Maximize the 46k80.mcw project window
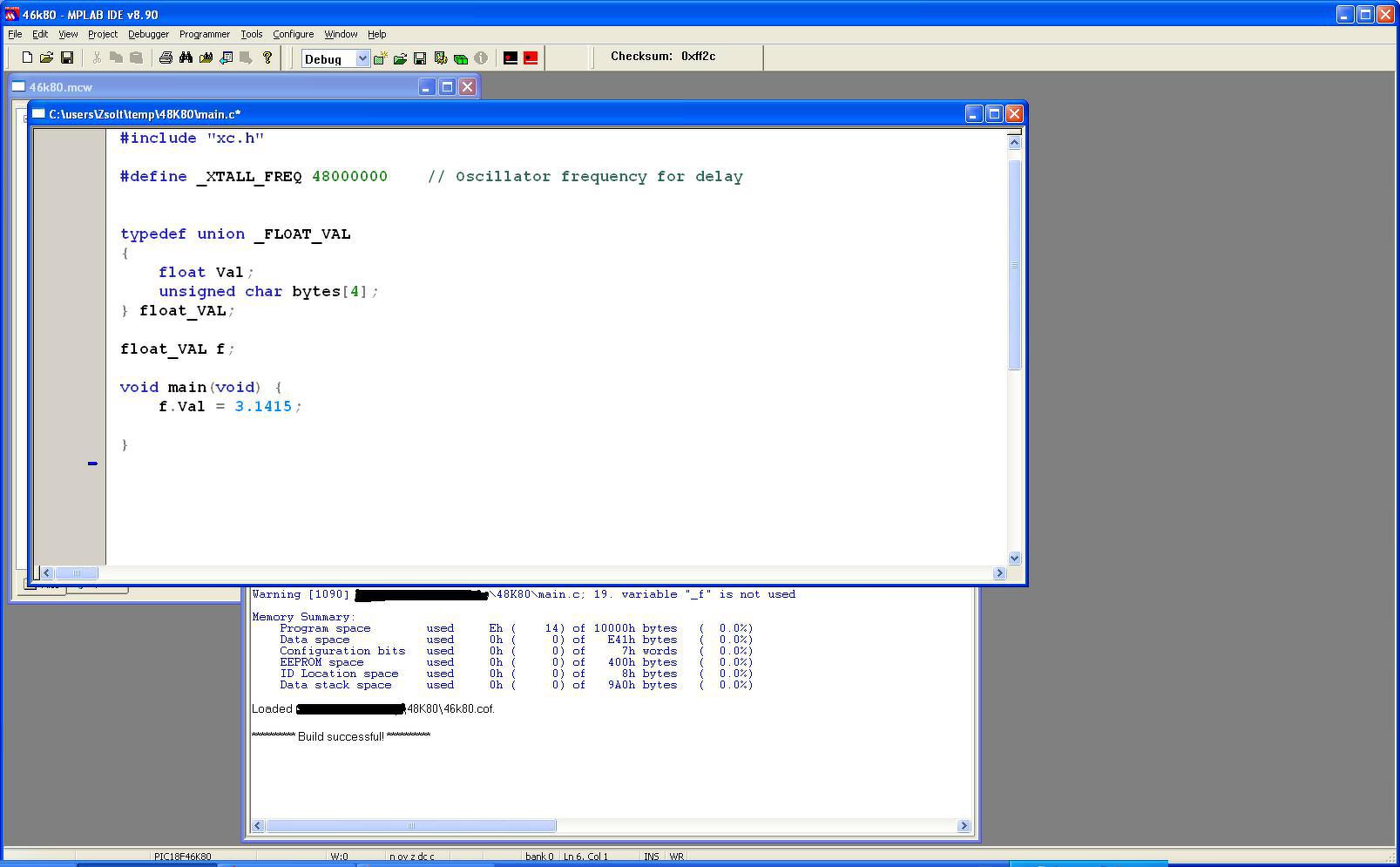 (x=447, y=86)
